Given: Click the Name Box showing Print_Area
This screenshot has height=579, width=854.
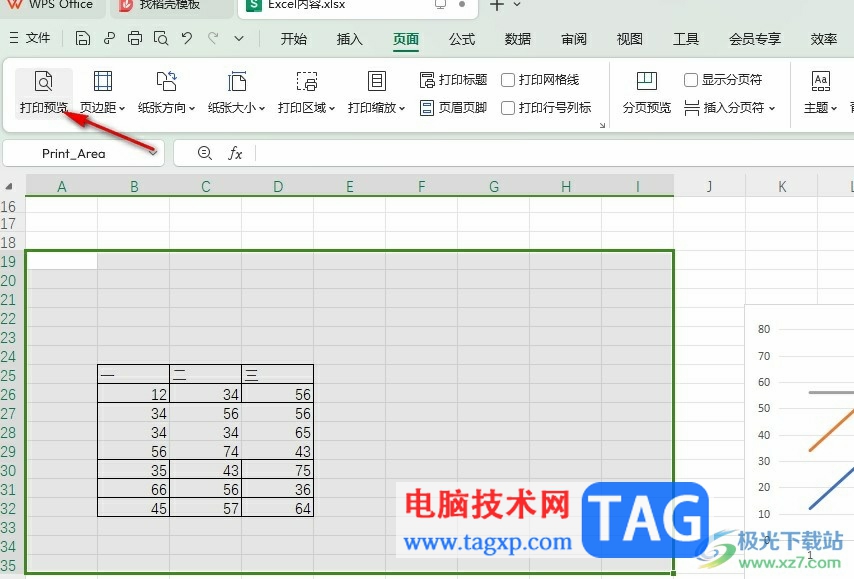Looking at the screenshot, I should click(x=74, y=154).
